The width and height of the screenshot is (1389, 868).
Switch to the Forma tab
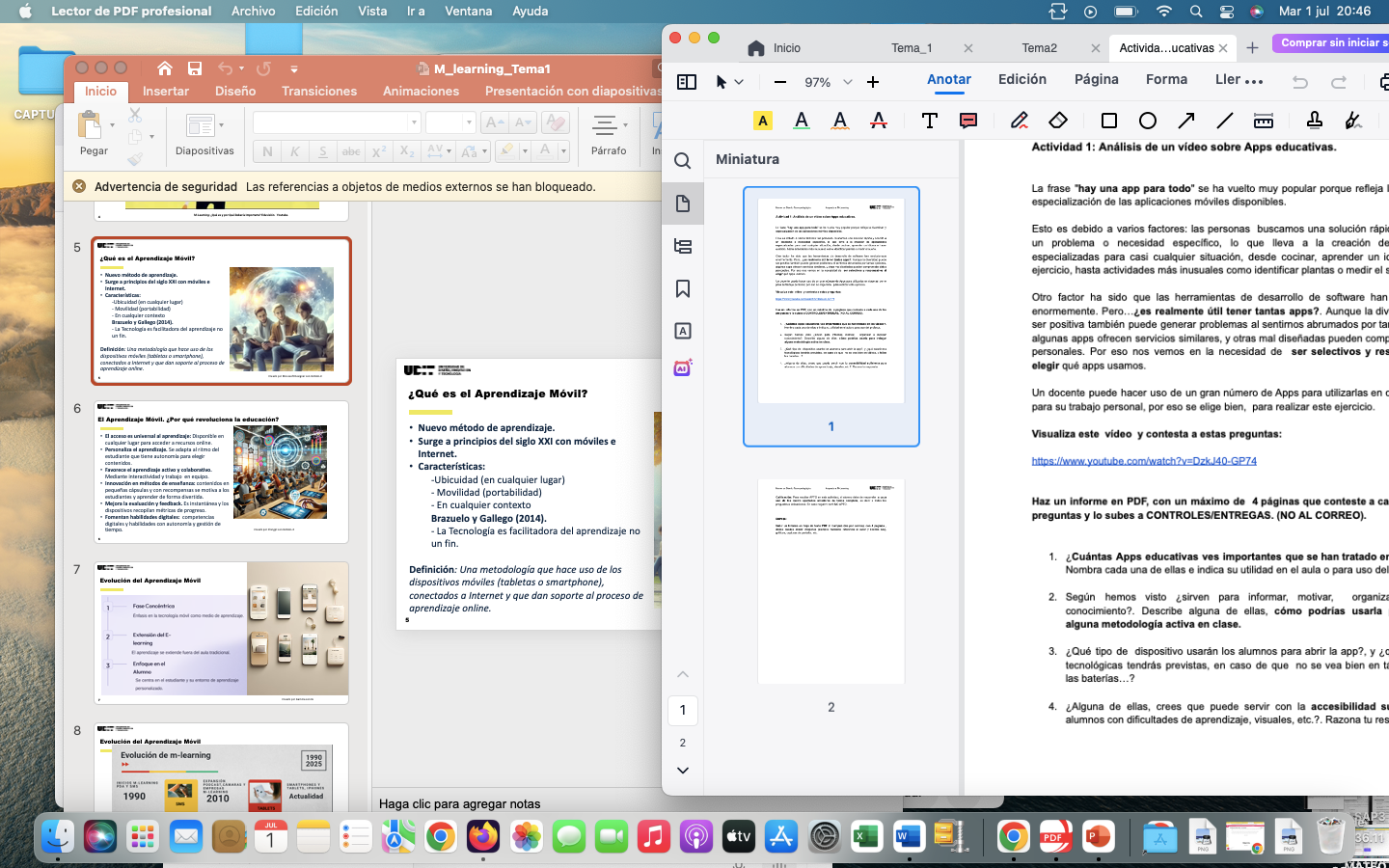point(1166,80)
